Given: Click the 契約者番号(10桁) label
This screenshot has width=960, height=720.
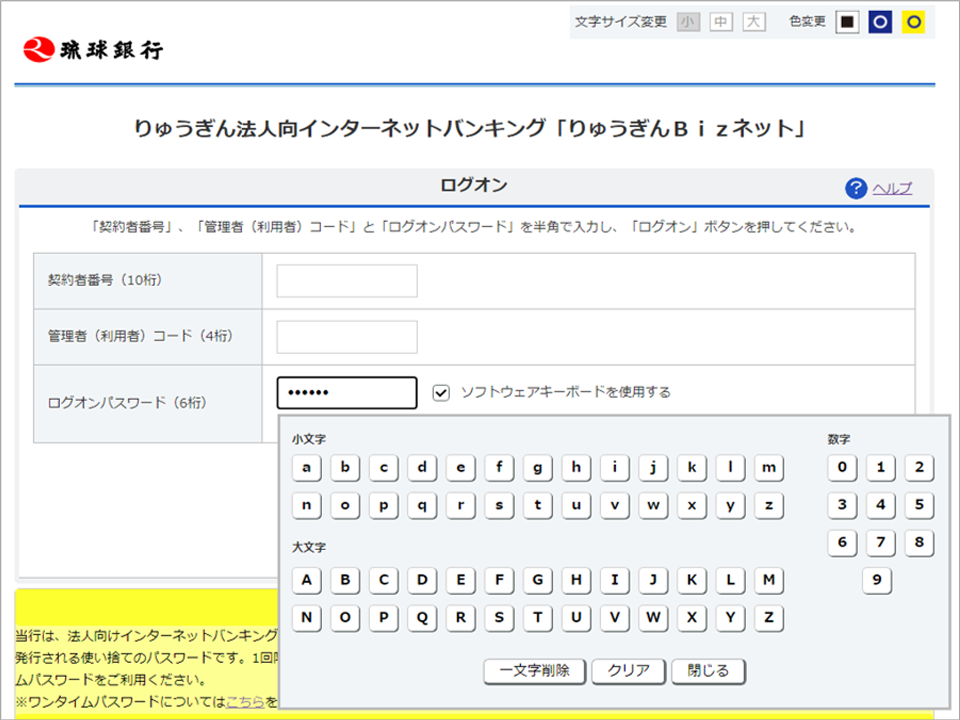Looking at the screenshot, I should [105, 280].
